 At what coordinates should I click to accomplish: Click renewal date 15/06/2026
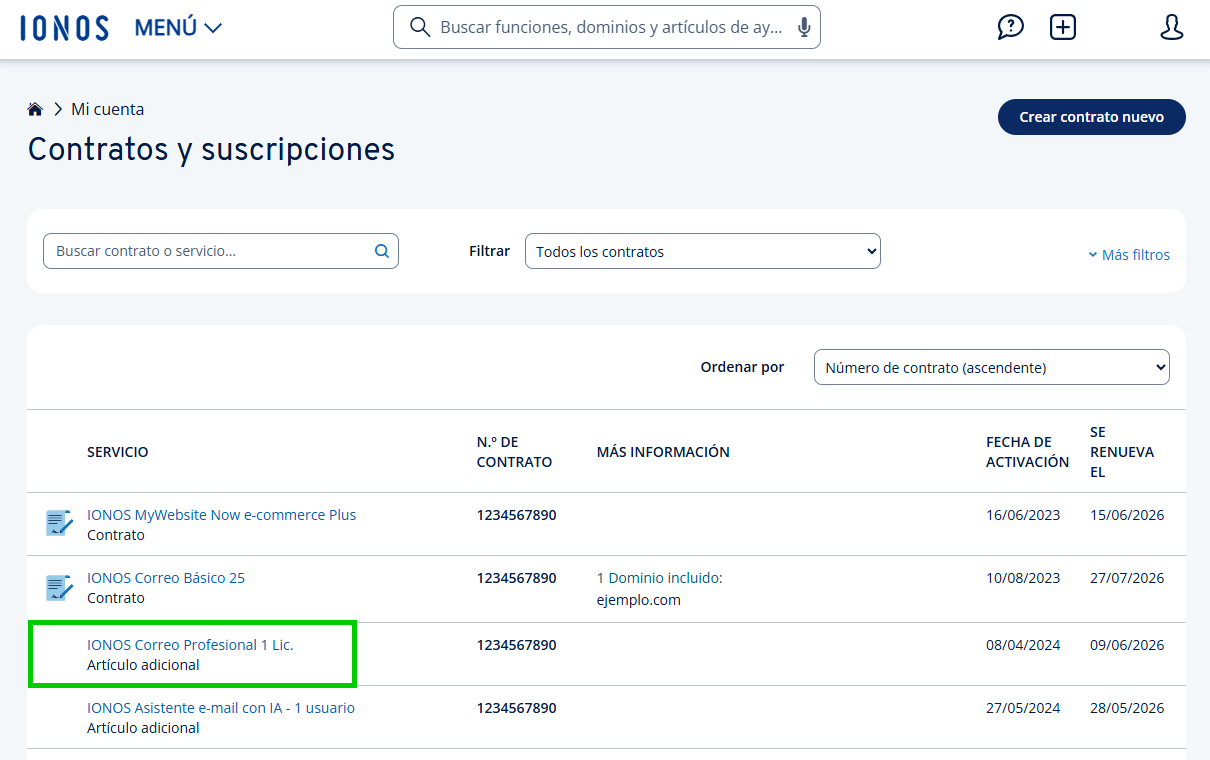(x=1127, y=515)
